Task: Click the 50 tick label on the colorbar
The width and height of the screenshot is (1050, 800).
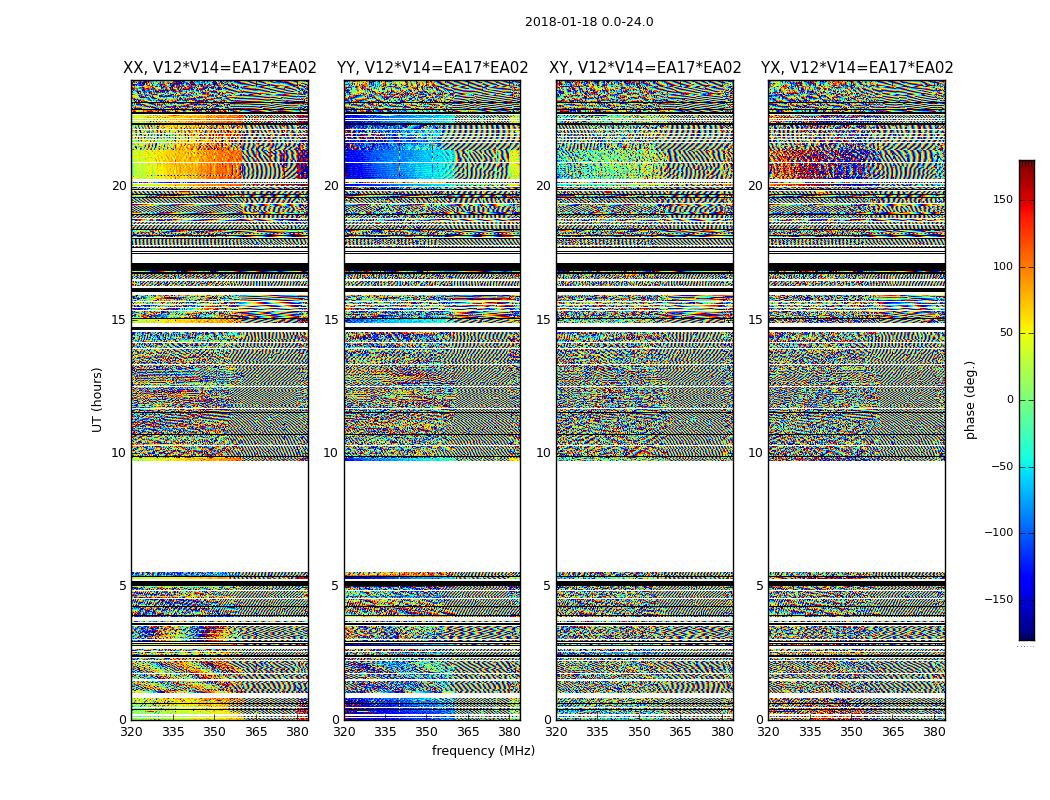Action: (x=1006, y=333)
